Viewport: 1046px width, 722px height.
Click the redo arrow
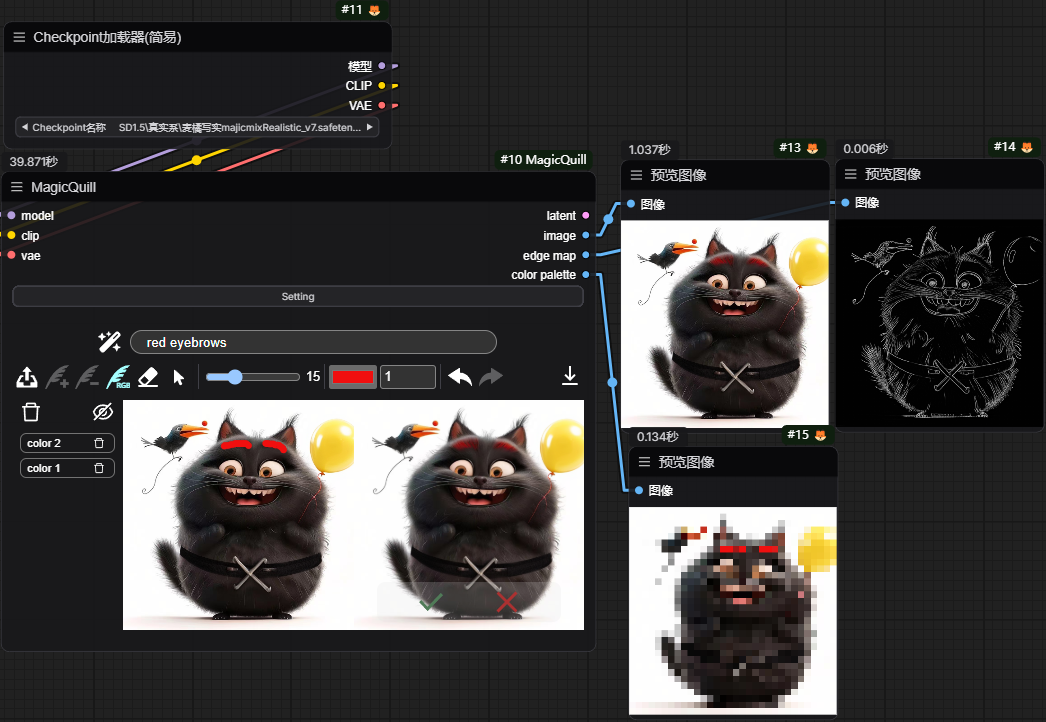(x=491, y=377)
